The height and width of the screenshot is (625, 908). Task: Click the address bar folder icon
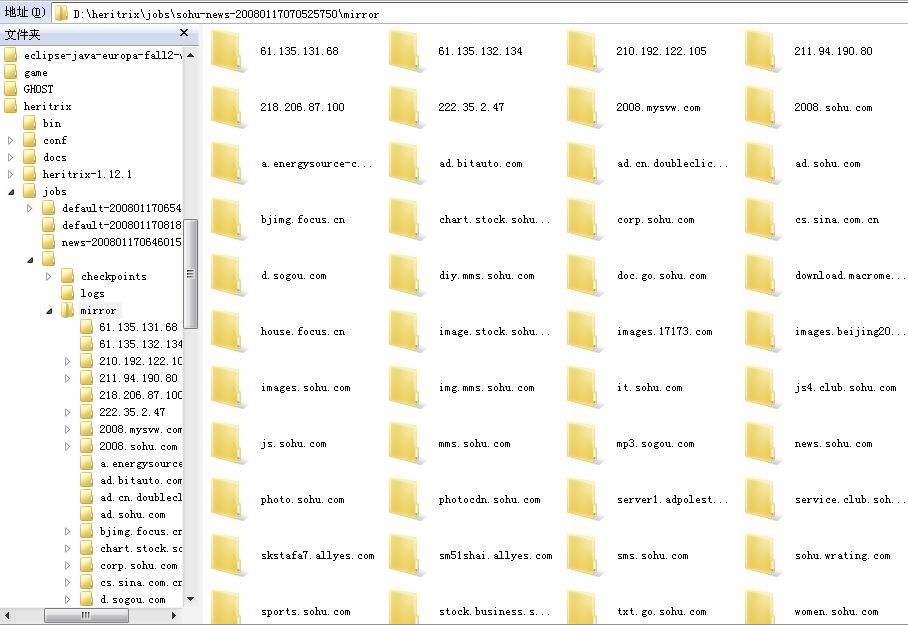coord(61,13)
